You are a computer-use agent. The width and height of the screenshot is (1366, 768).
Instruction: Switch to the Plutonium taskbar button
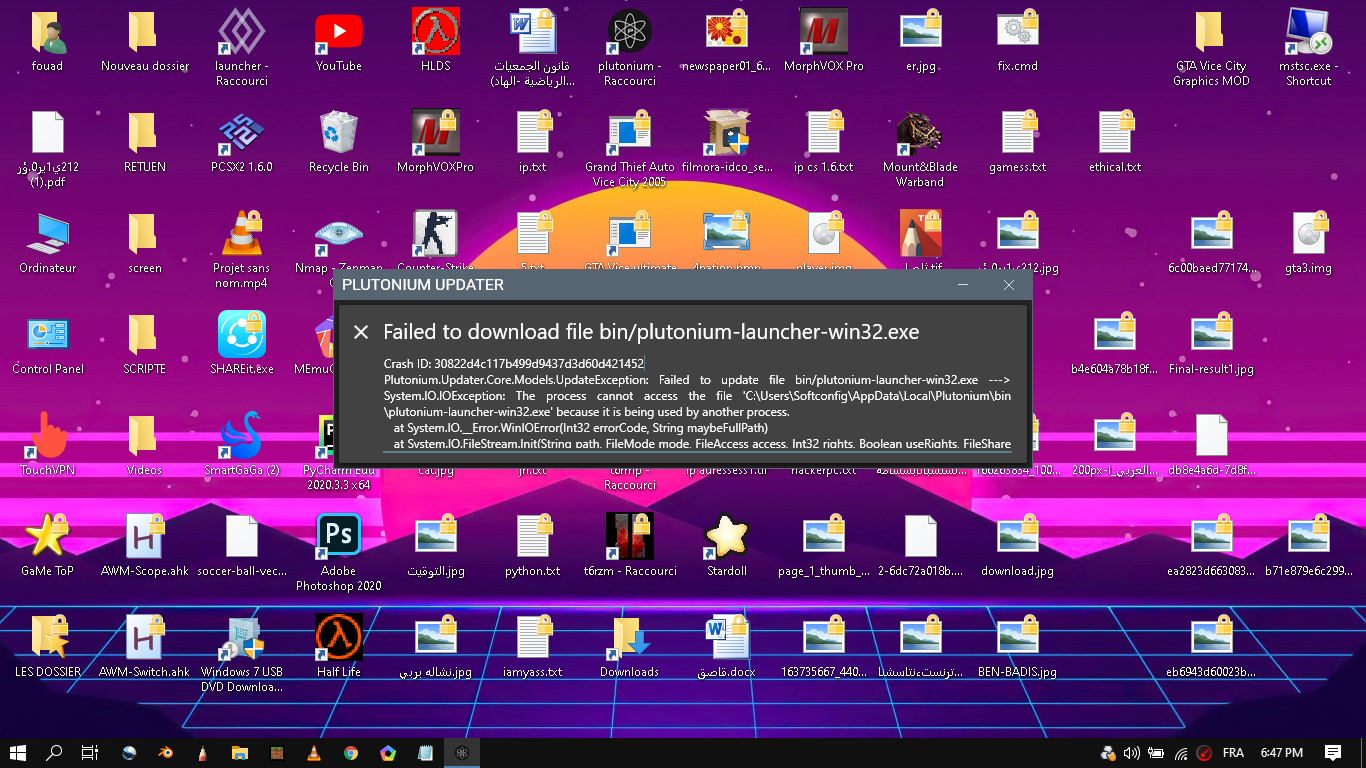click(462, 753)
